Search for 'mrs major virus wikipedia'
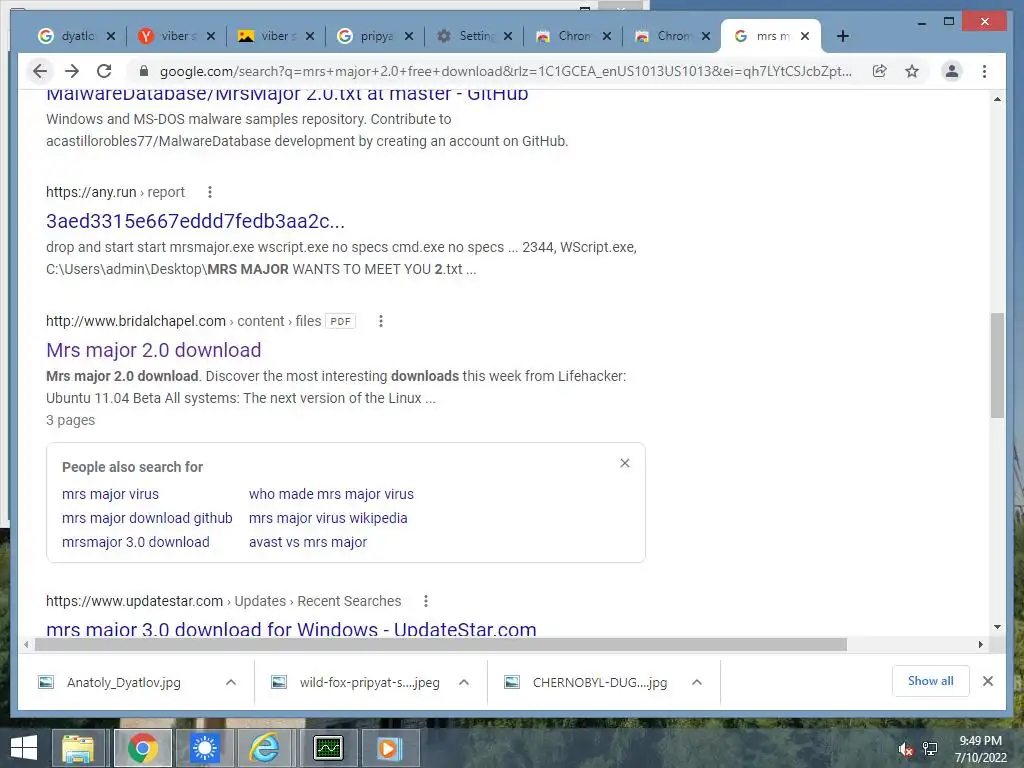The height and width of the screenshot is (768, 1024). point(328,518)
